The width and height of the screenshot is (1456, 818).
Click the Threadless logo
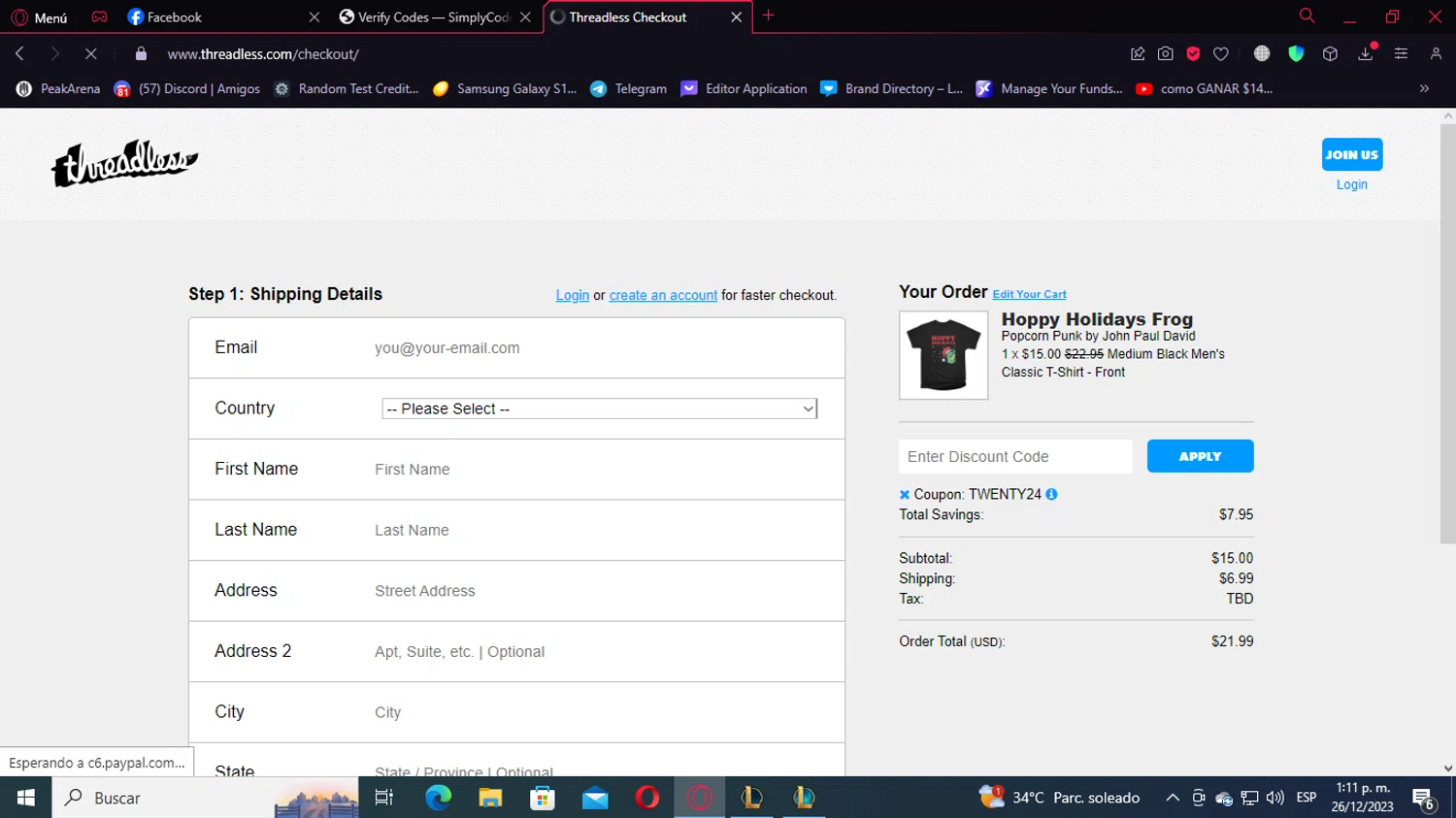124,163
